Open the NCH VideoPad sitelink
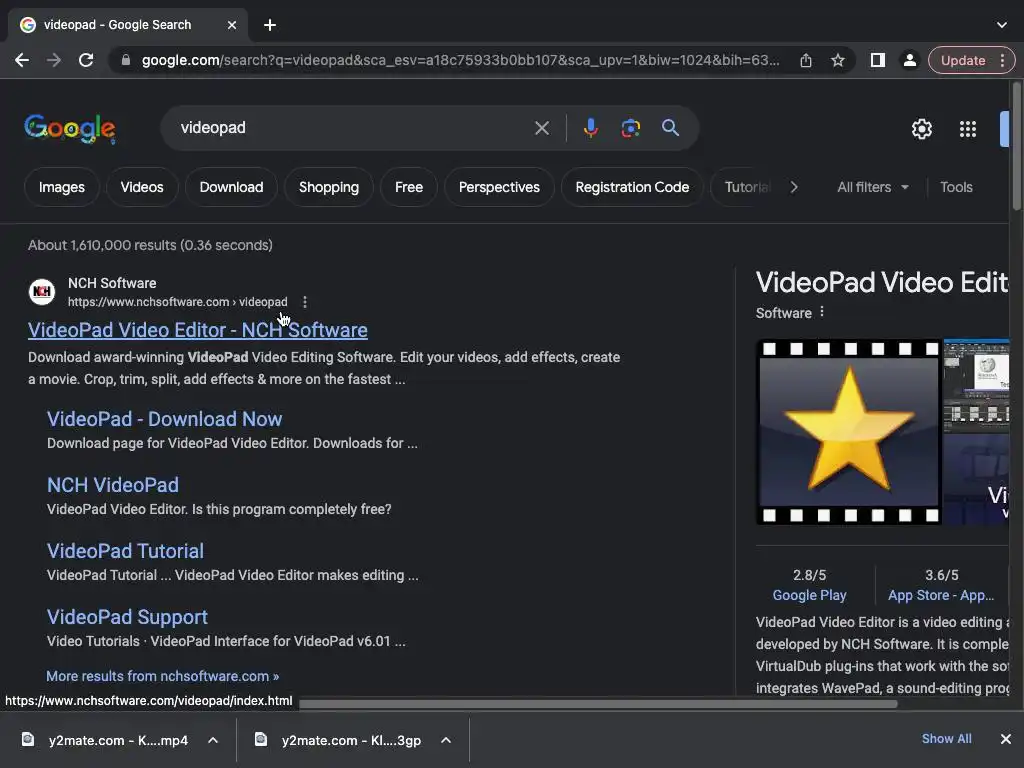The width and height of the screenshot is (1024, 768). (112, 485)
